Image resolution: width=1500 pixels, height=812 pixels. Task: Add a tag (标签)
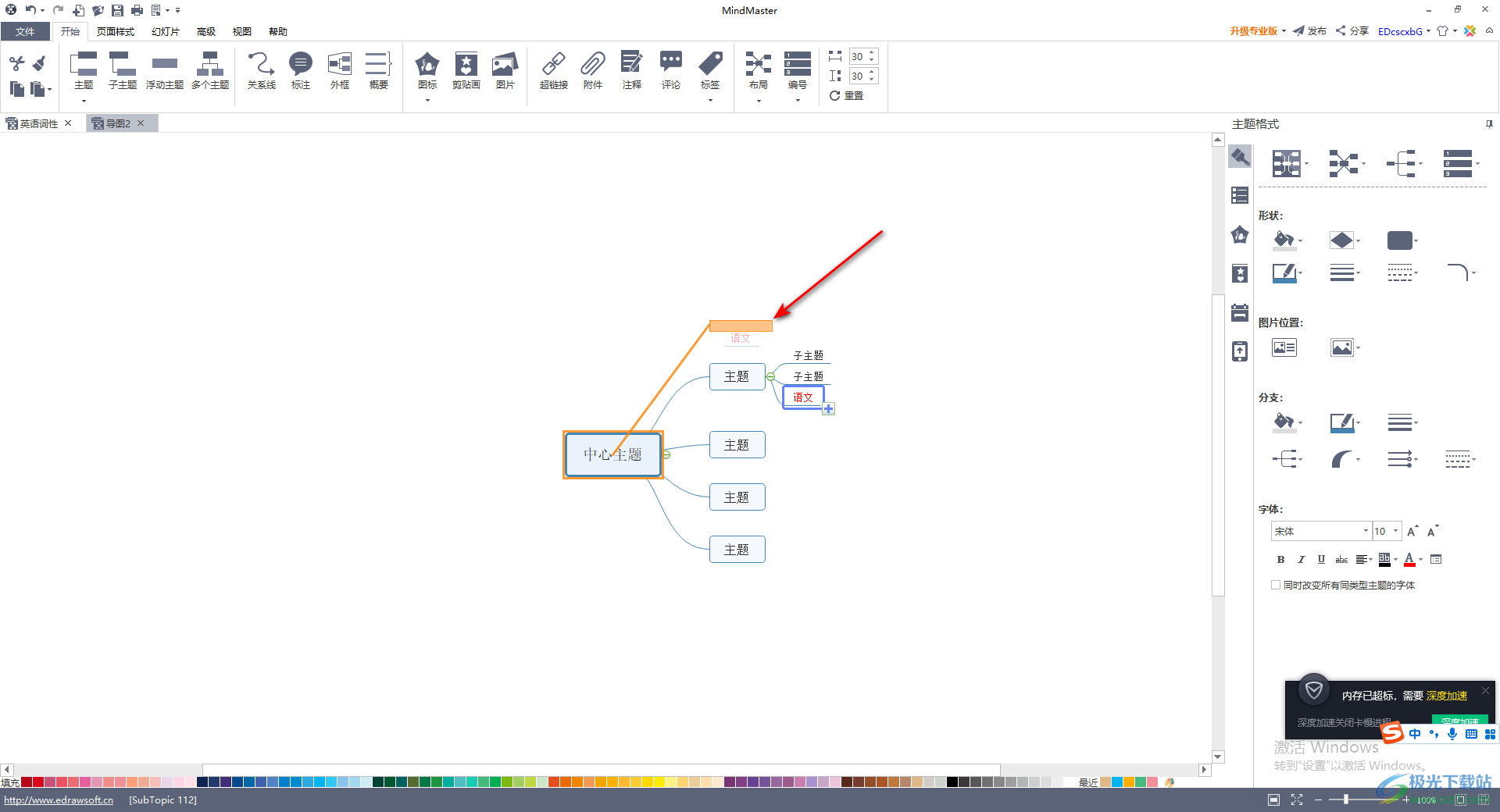click(x=710, y=70)
